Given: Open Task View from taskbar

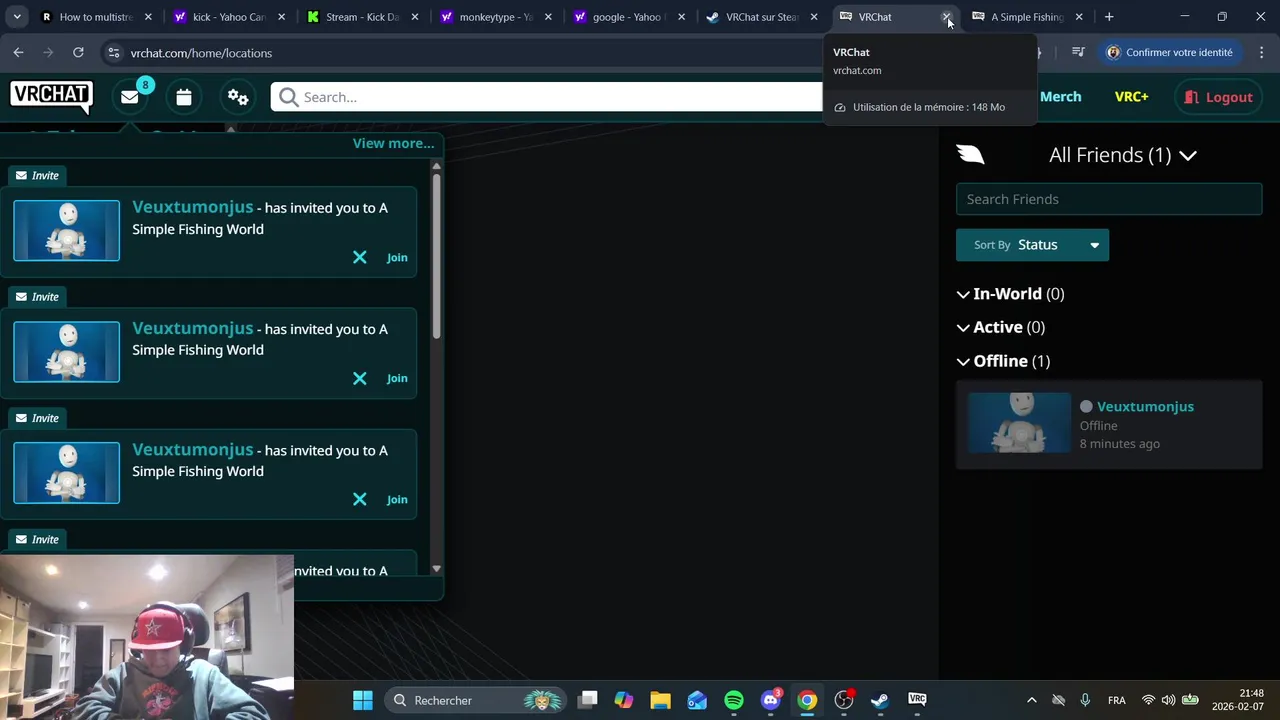Looking at the screenshot, I should click(x=588, y=700).
